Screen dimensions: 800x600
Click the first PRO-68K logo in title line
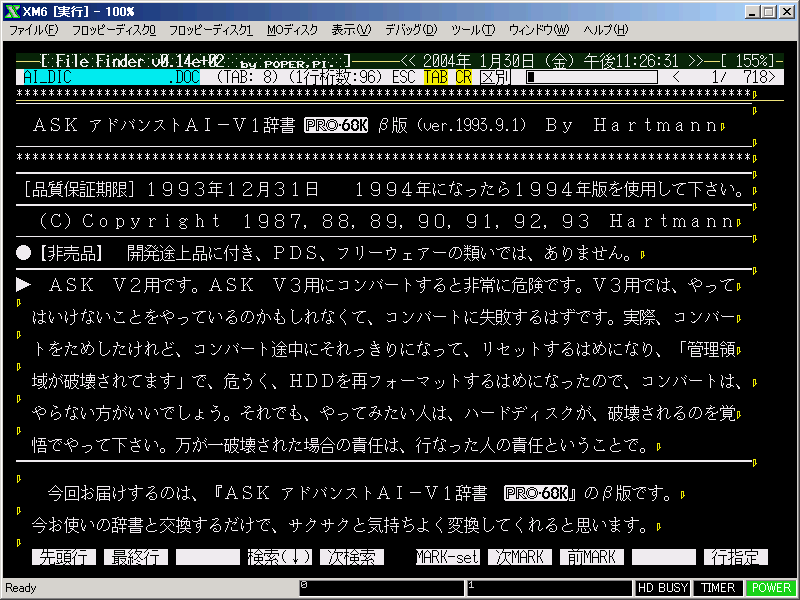pos(336,125)
